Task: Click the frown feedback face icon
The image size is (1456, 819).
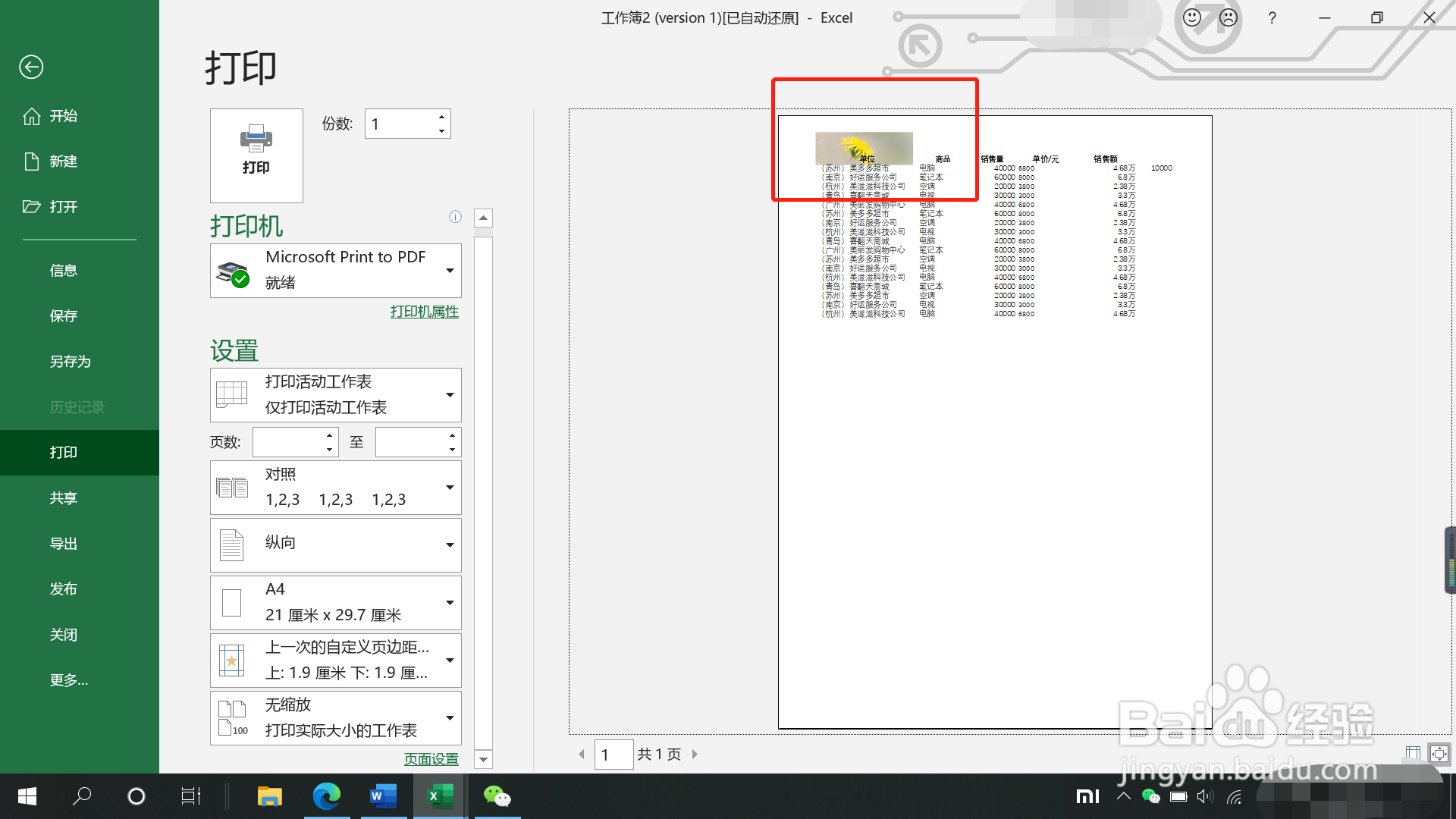Action: point(1228,17)
